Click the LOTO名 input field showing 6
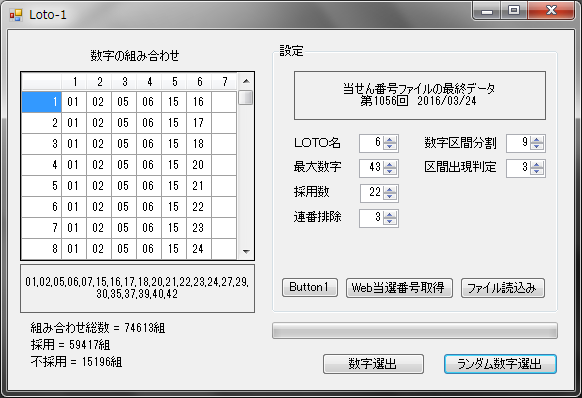 point(372,143)
